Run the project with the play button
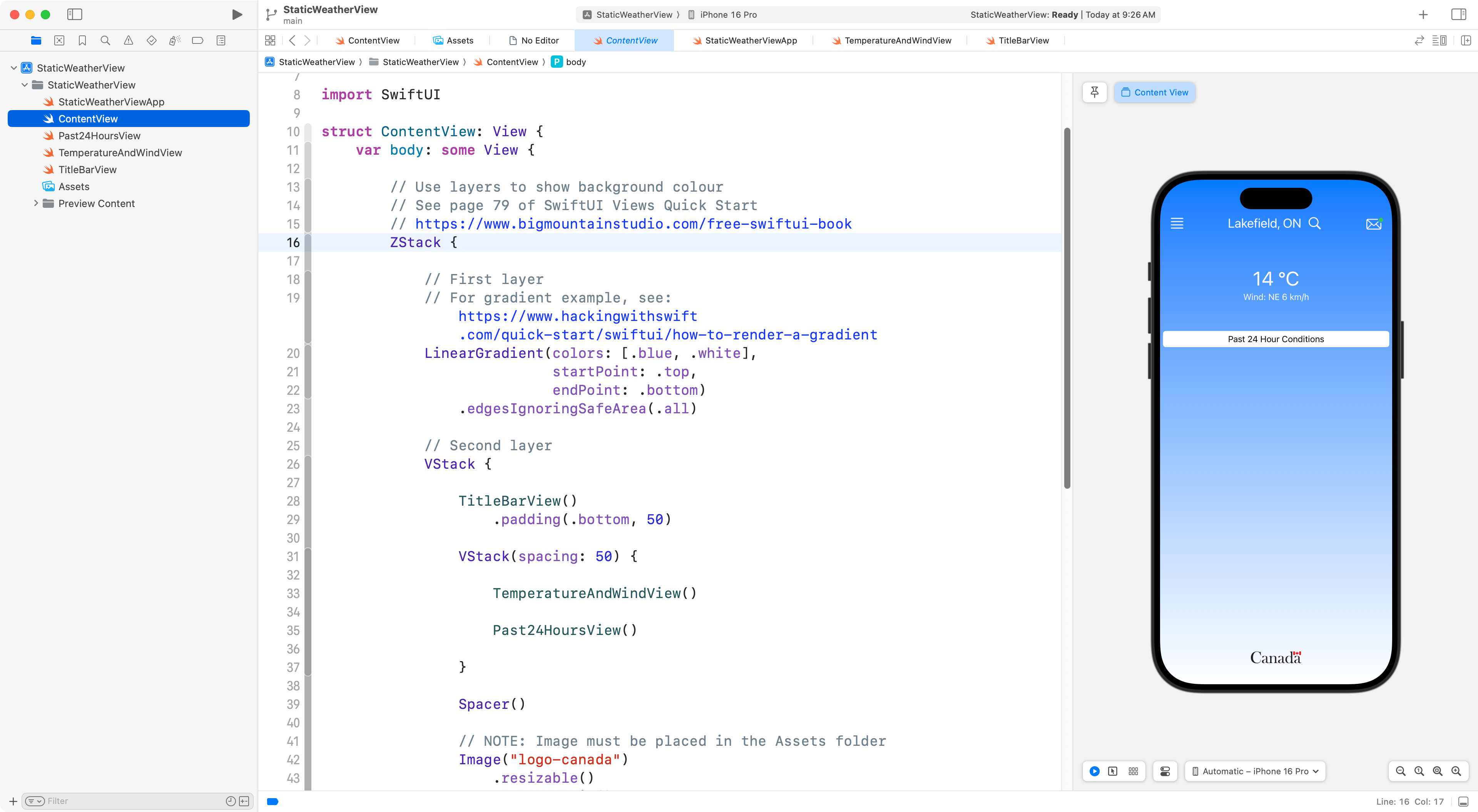Viewport: 1478px width, 812px height. coord(236,14)
